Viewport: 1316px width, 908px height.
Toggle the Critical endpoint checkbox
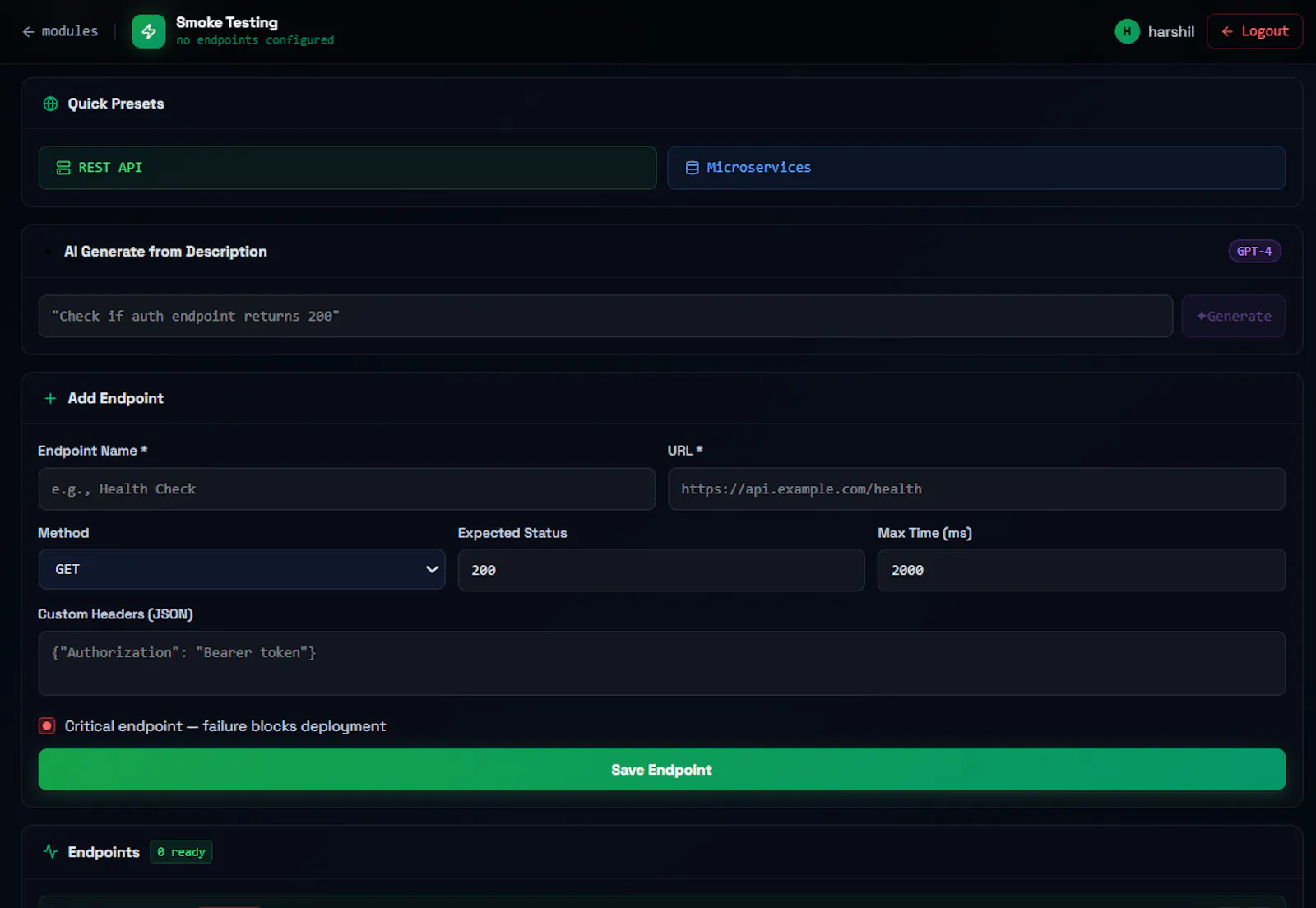47,726
